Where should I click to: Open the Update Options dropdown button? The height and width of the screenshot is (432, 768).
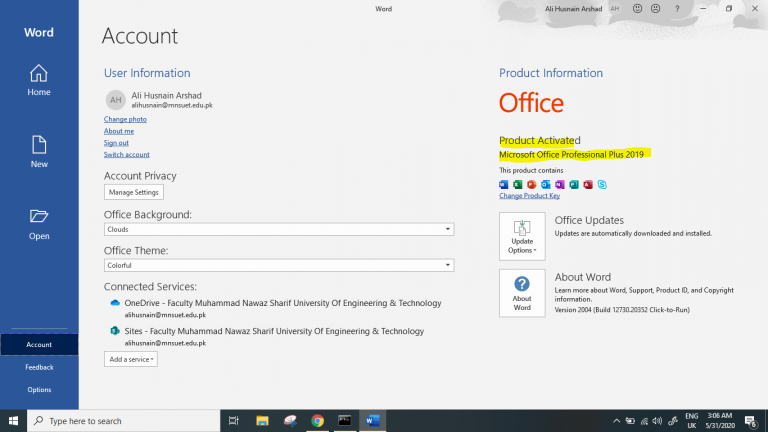click(x=522, y=236)
